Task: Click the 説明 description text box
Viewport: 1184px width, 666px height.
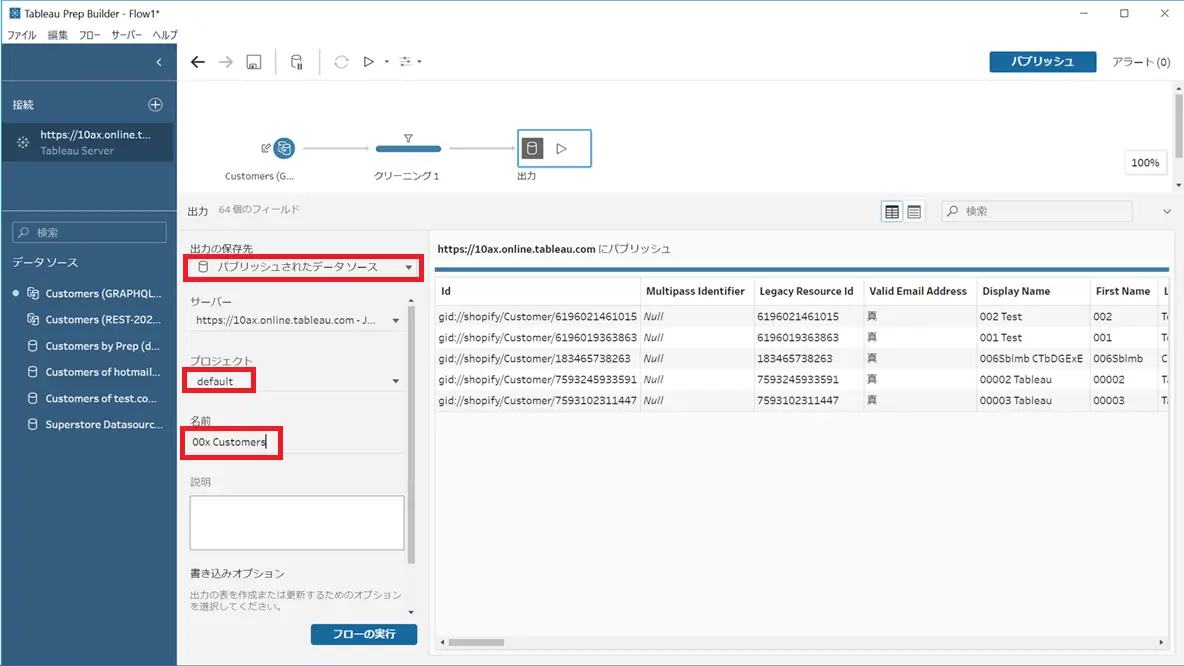Action: (297, 523)
